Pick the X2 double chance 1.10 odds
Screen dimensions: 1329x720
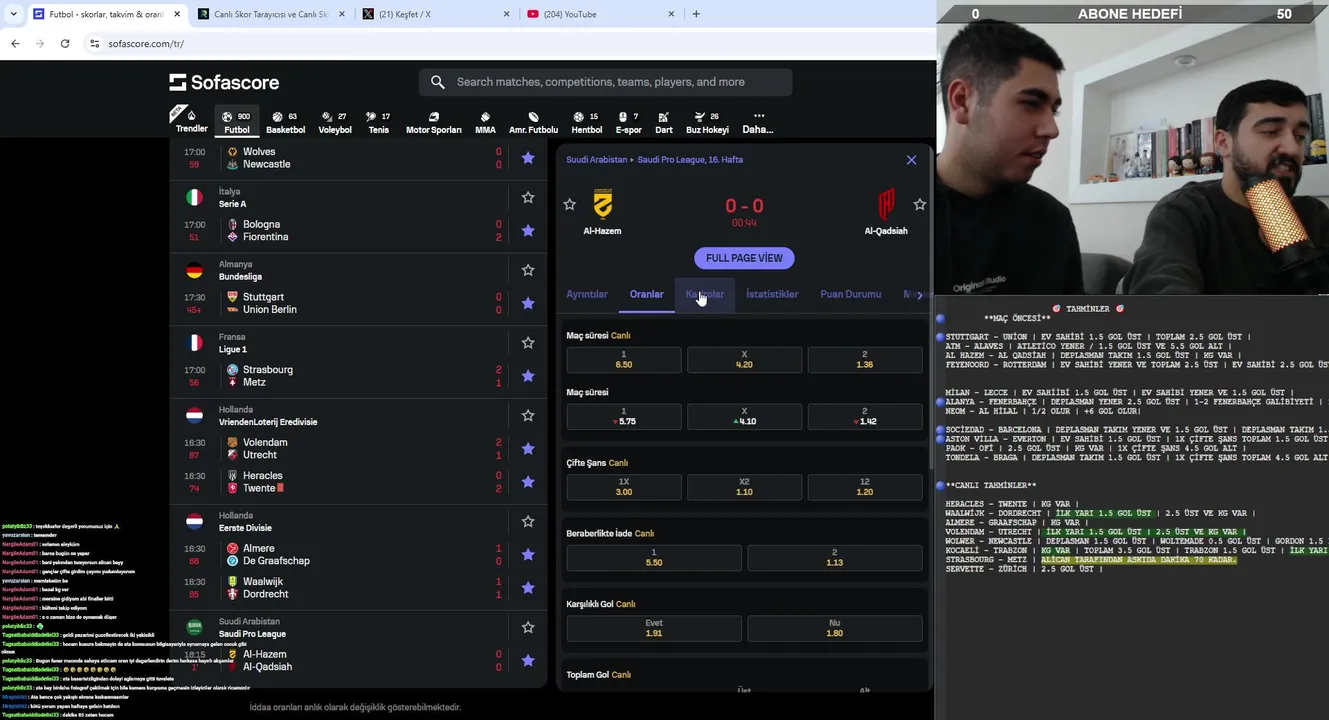click(x=744, y=487)
